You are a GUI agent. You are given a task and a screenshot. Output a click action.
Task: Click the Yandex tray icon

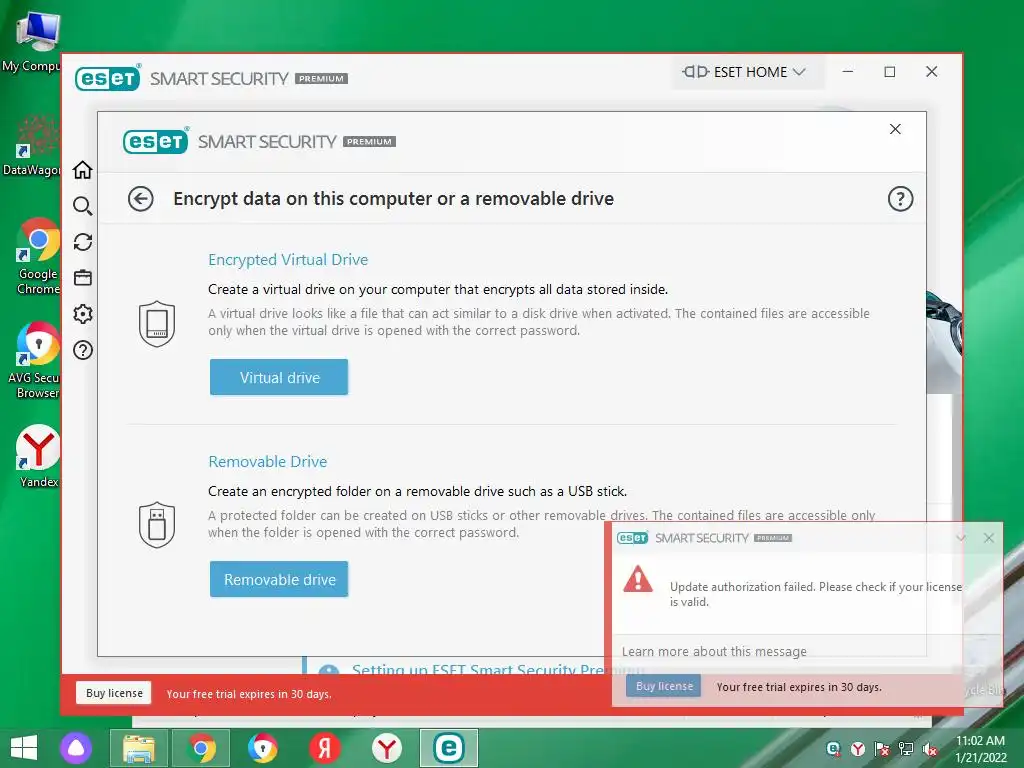click(857, 748)
